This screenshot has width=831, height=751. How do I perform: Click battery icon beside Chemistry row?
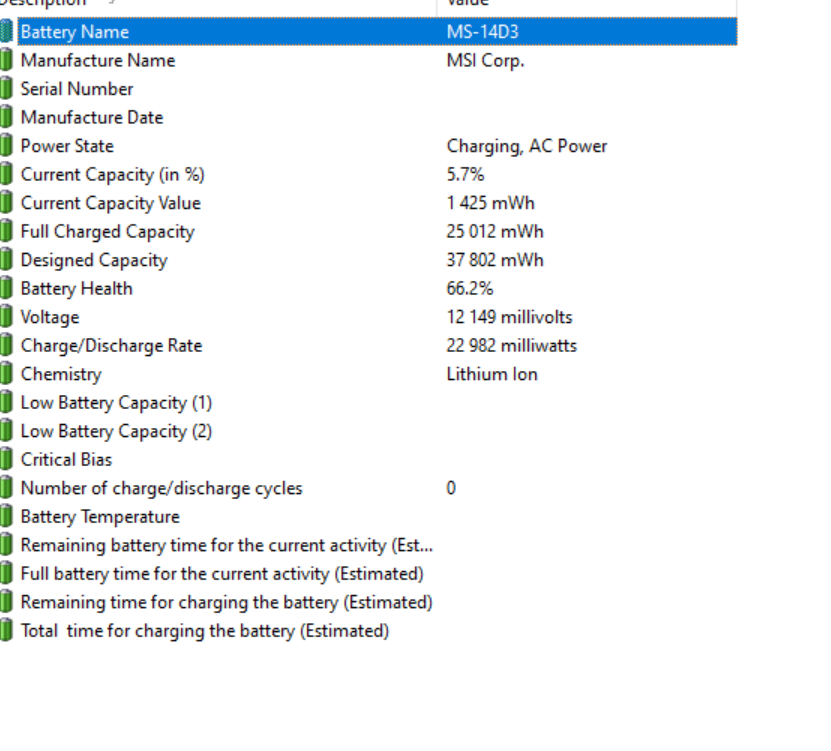click(6, 374)
